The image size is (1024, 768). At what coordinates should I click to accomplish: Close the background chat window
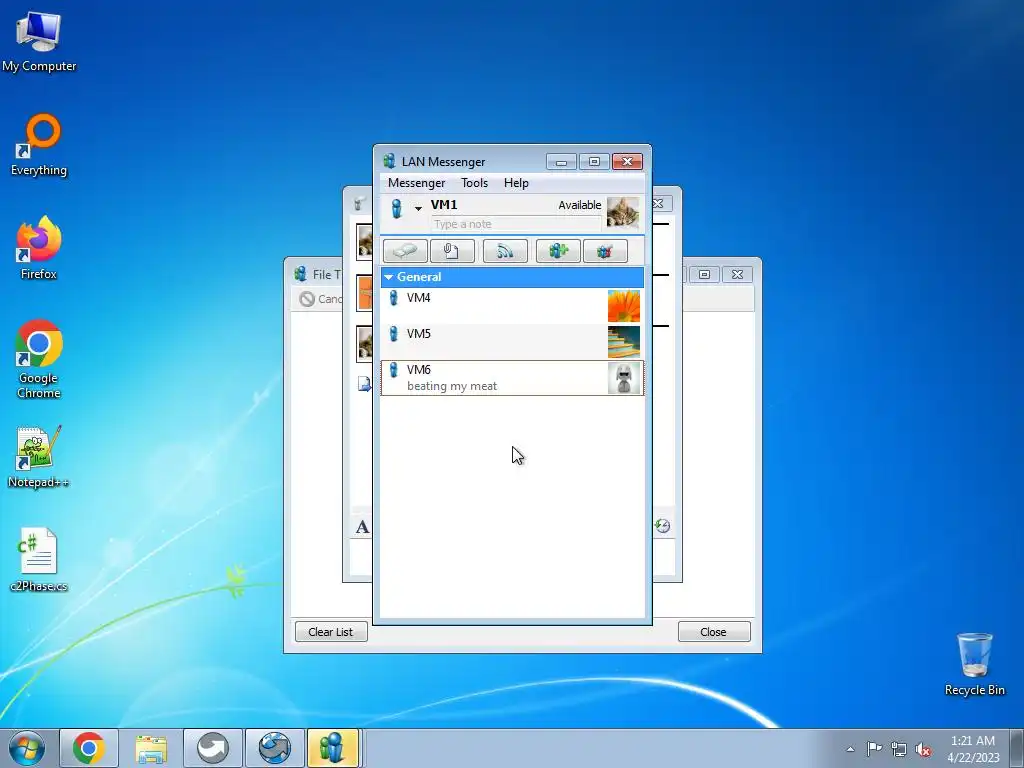[658, 204]
